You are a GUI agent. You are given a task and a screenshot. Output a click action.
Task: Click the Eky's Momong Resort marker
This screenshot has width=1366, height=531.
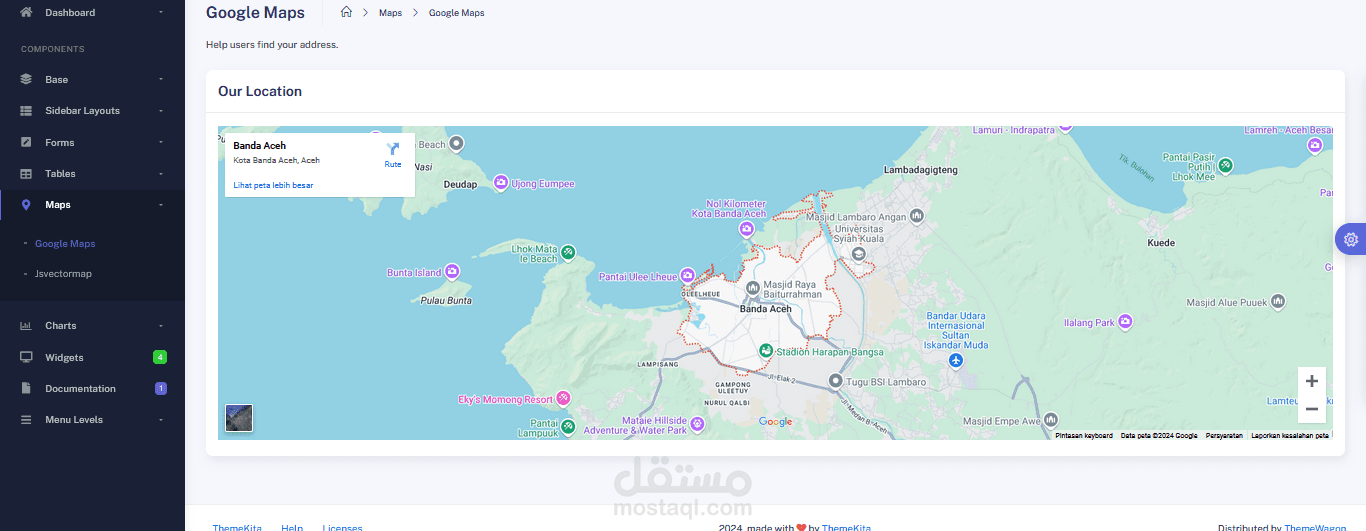[x=564, y=399]
